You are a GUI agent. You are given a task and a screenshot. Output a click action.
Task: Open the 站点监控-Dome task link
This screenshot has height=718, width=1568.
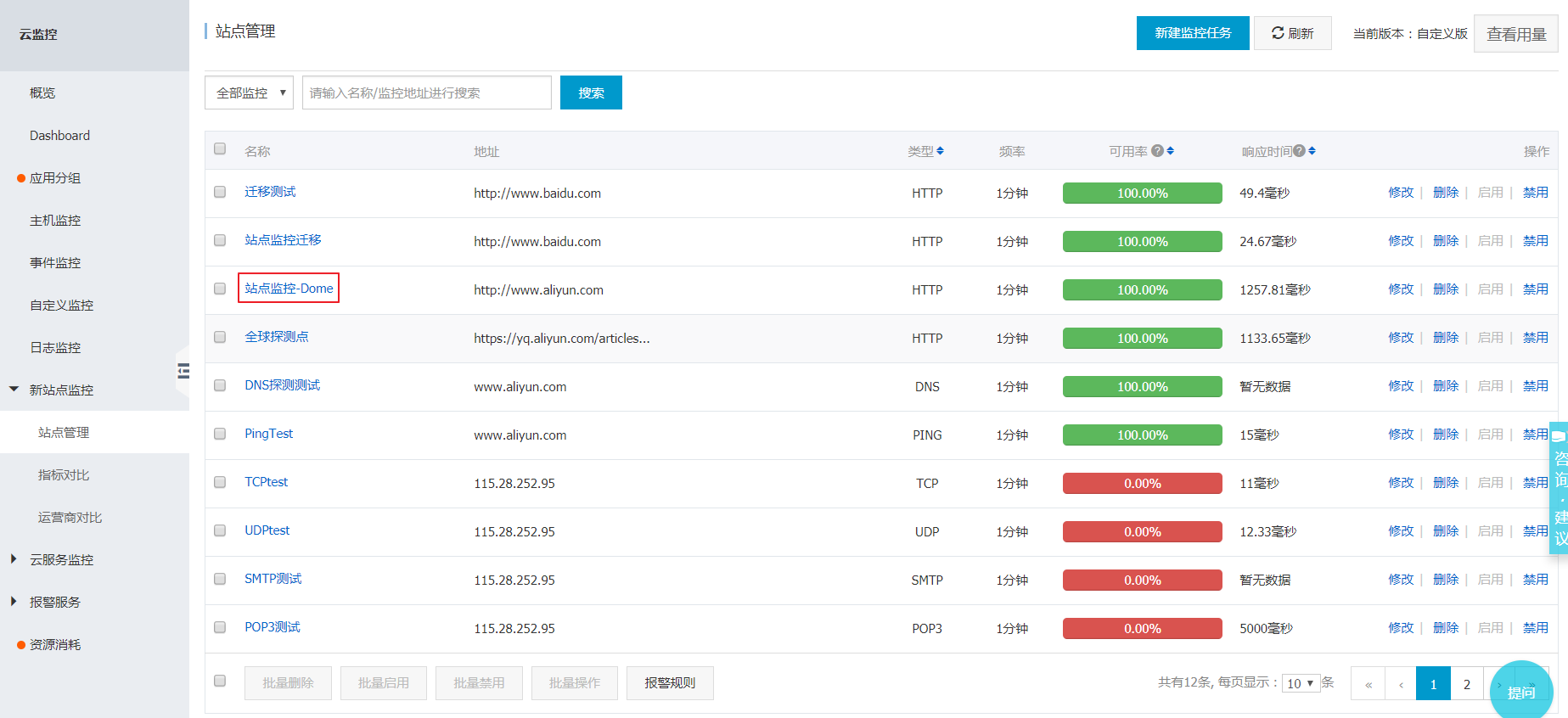pyautogui.click(x=289, y=288)
